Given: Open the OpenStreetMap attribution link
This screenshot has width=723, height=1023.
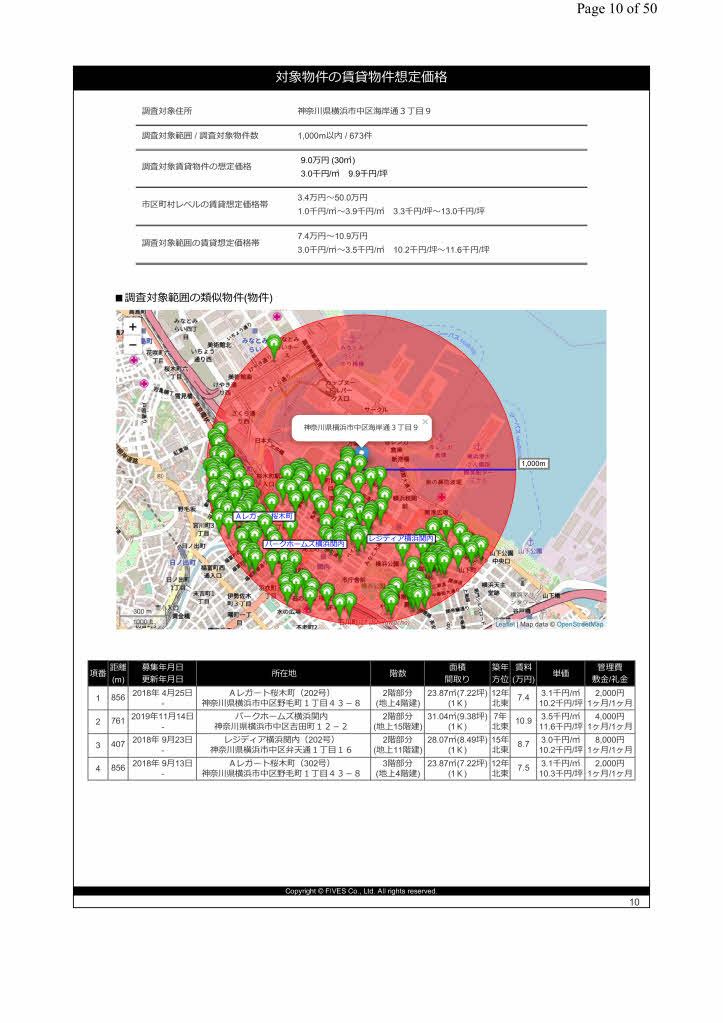Looking at the screenshot, I should pyautogui.click(x=580, y=624).
